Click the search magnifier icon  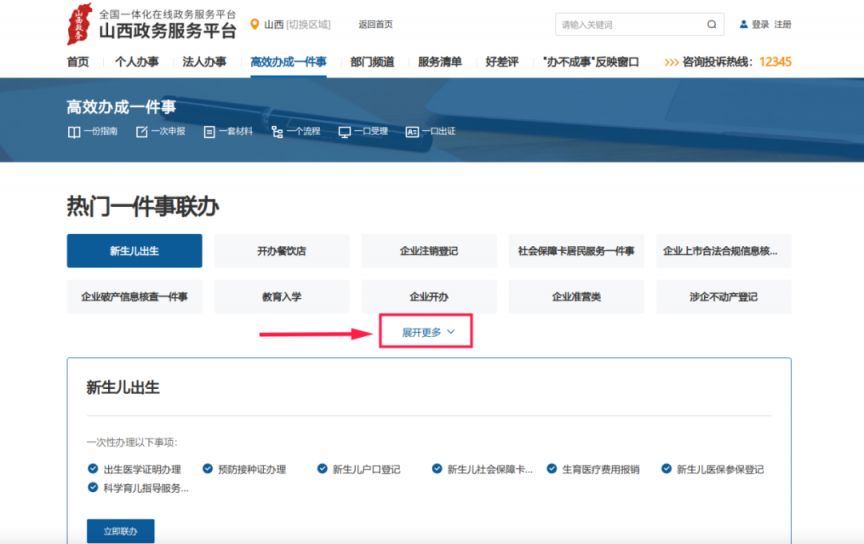coord(711,24)
